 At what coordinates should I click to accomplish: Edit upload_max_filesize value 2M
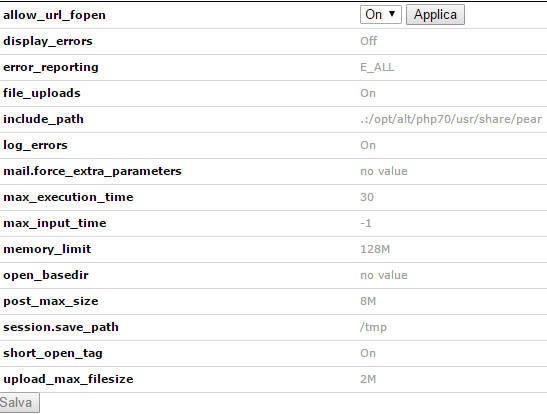368,379
